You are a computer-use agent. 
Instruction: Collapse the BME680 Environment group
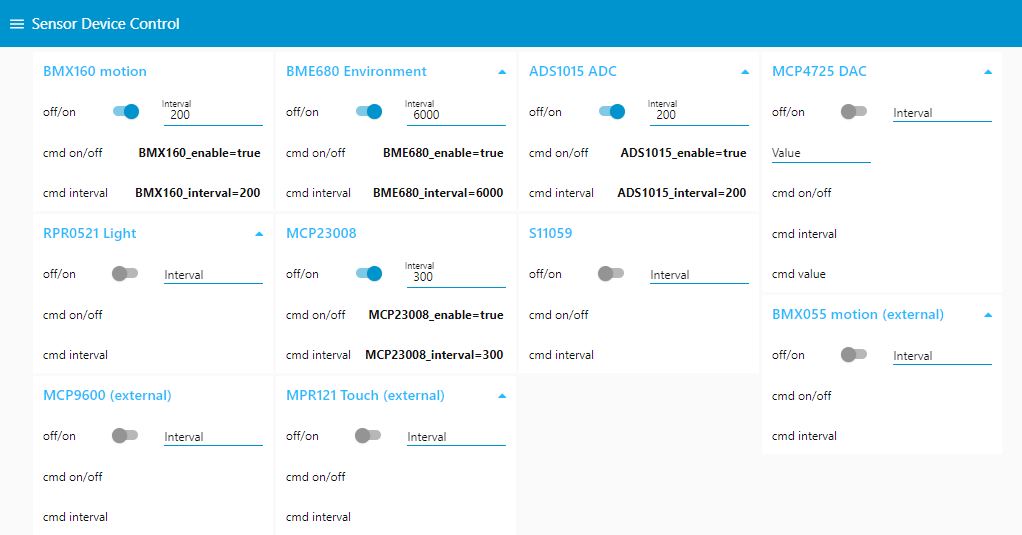[x=502, y=72]
